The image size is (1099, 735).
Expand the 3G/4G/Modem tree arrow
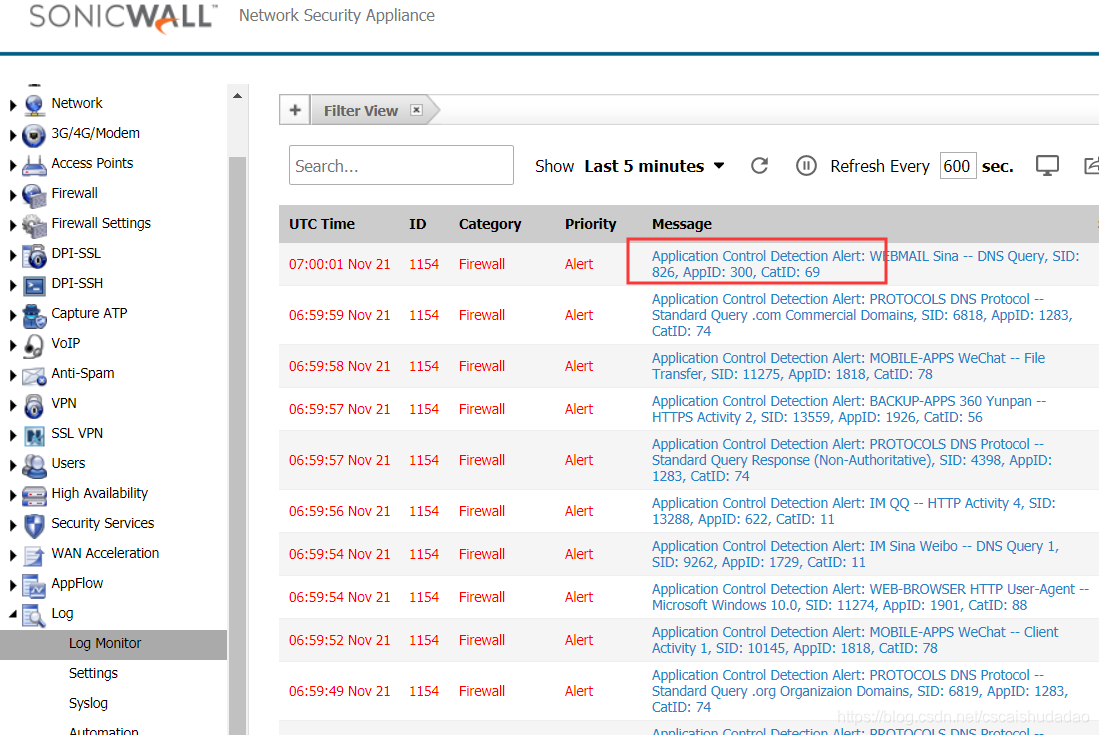click(x=13, y=135)
